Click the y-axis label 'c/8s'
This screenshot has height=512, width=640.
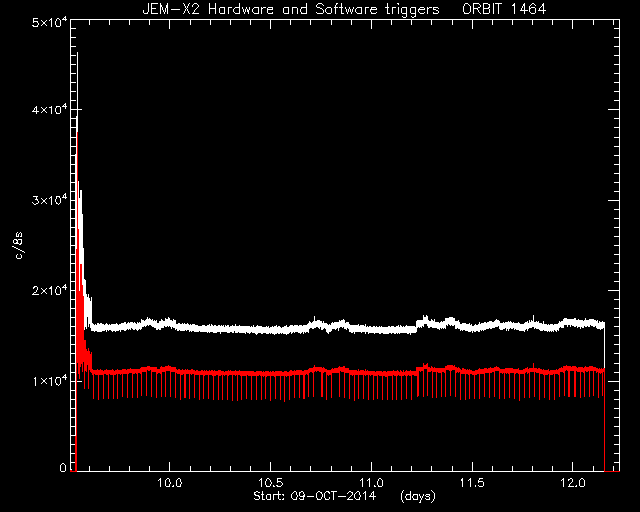19,246
